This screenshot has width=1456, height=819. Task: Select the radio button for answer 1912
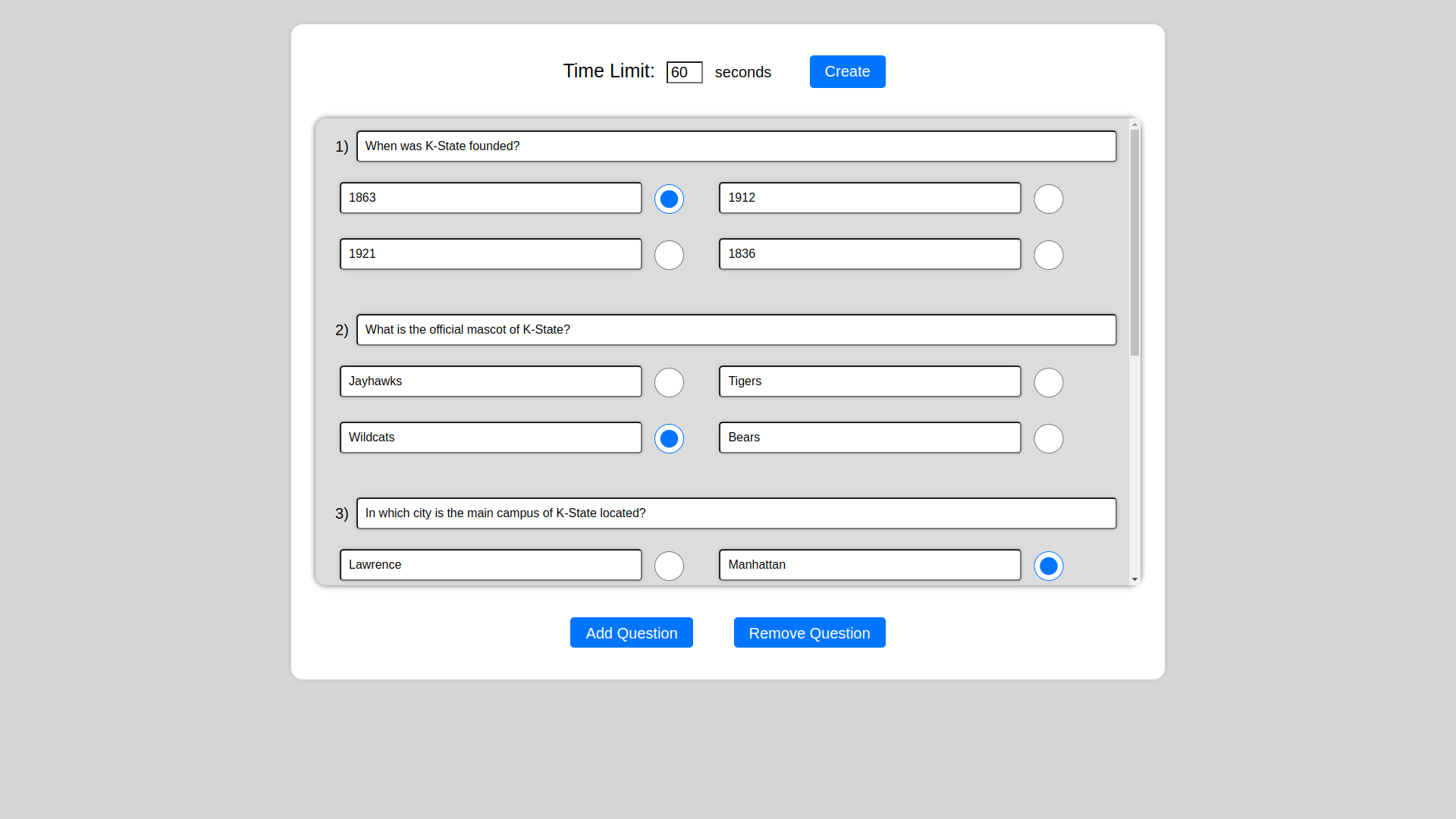[1048, 199]
